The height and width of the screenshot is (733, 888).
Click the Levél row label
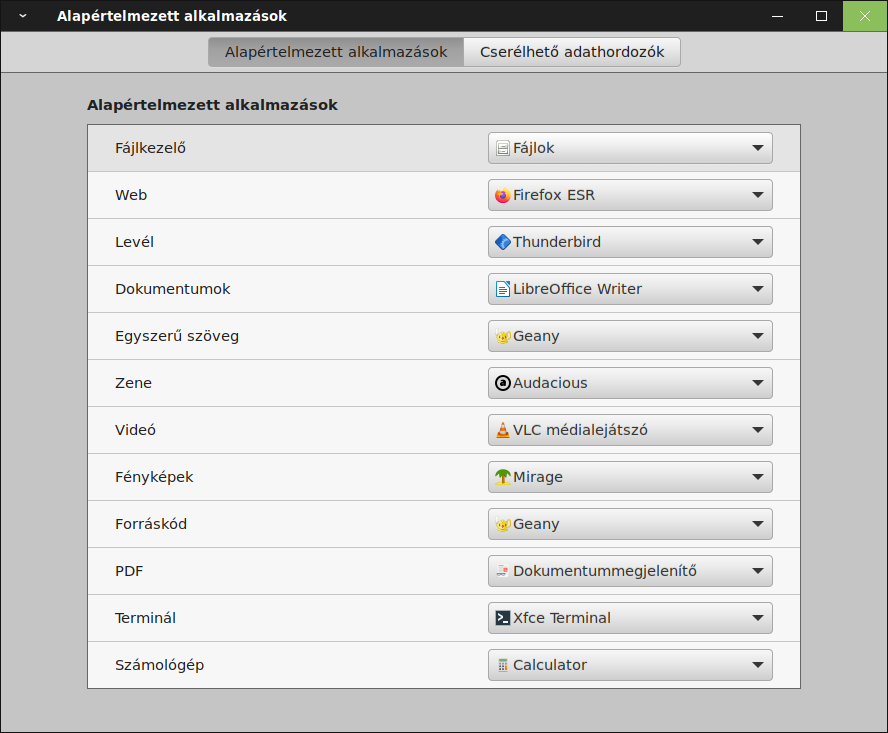click(x=134, y=242)
